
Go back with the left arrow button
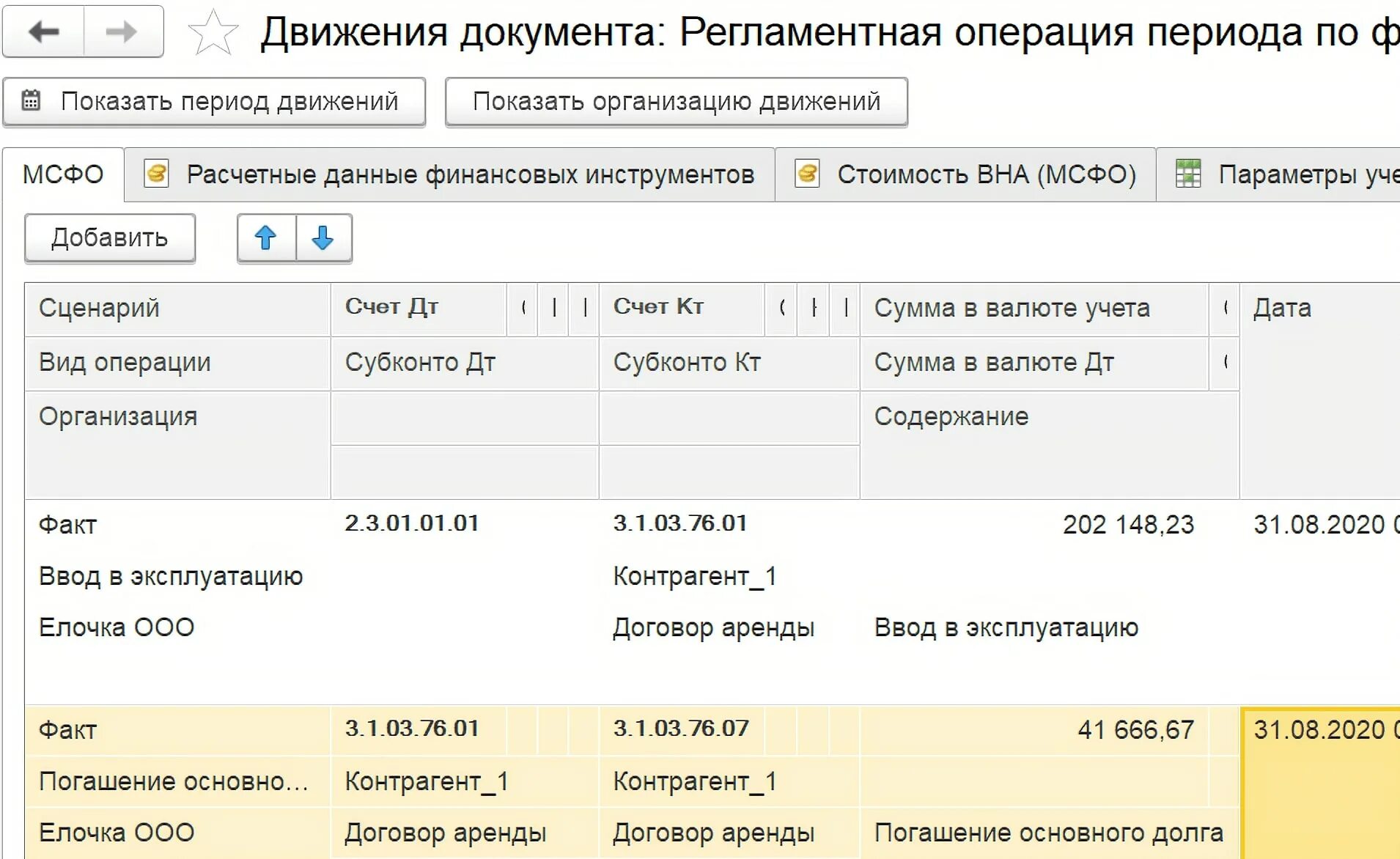(44, 32)
